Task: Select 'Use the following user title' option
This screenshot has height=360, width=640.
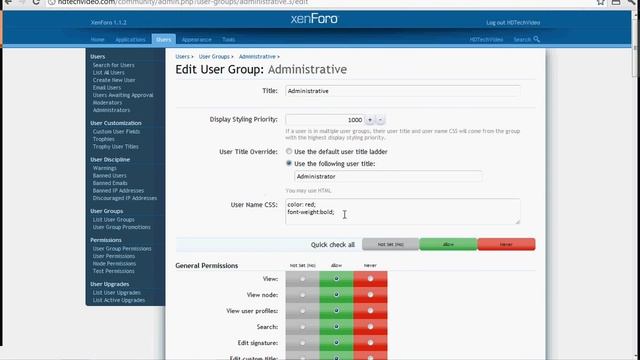Action: [x=289, y=163]
